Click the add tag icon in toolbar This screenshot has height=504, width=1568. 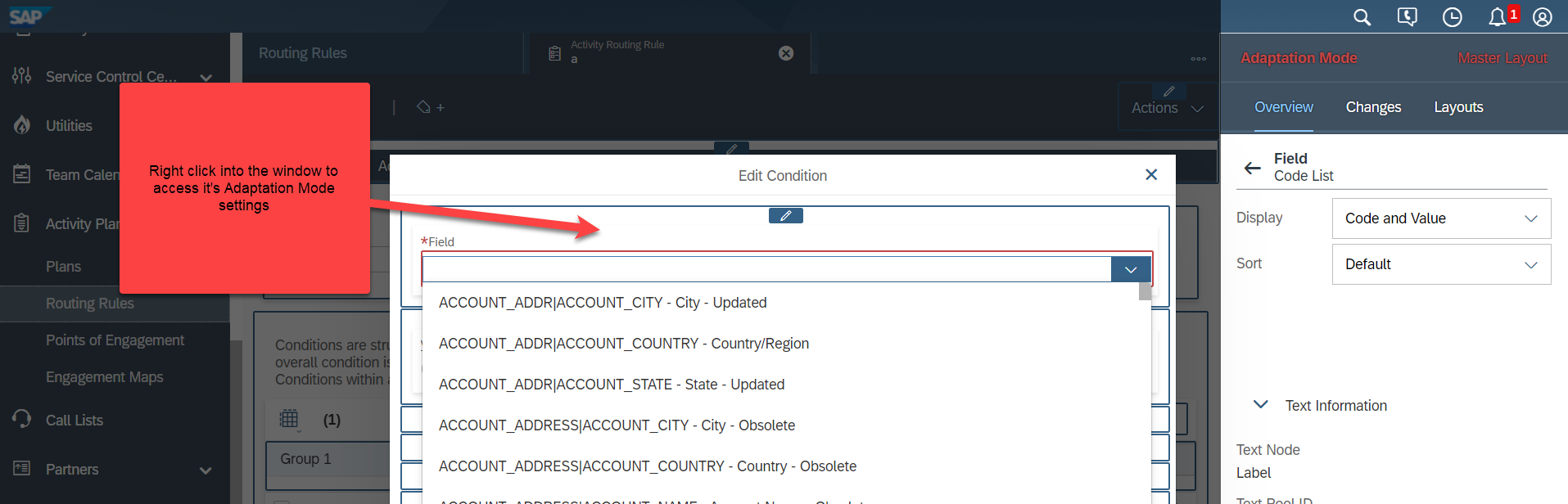(431, 107)
